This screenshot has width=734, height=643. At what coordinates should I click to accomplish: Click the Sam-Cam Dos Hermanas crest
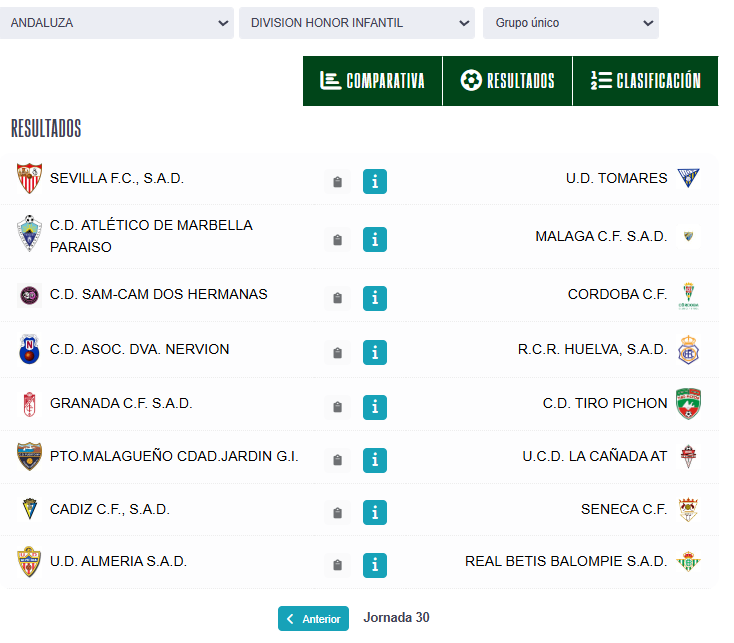pos(29,295)
